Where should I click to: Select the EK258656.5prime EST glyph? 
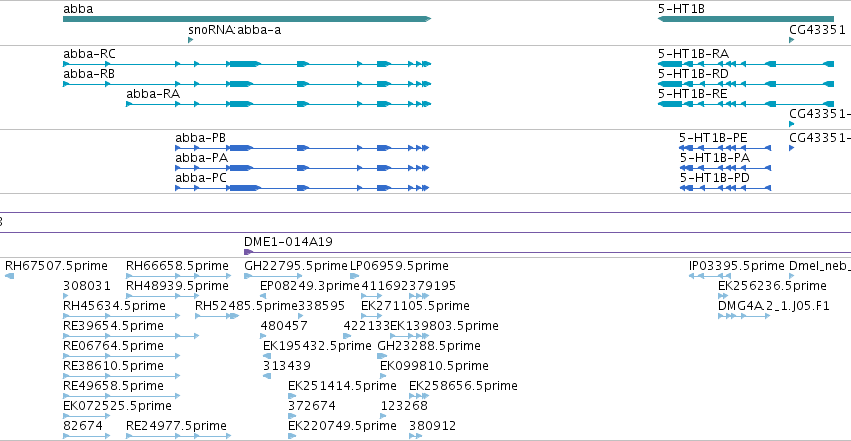pyautogui.click(x=419, y=396)
